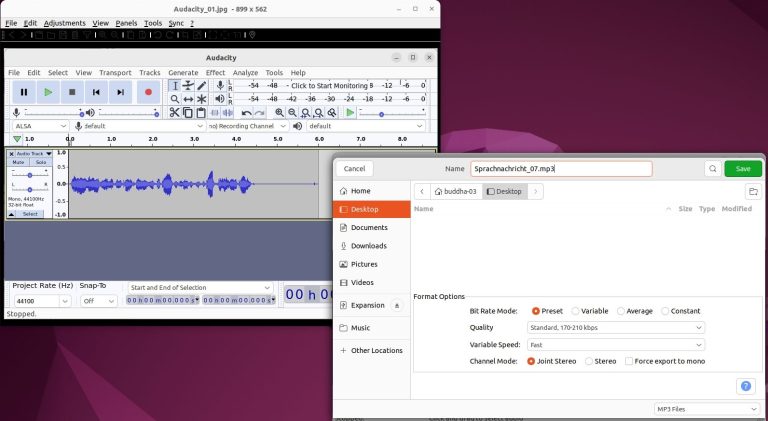Click the Play-at-Speed green button
This screenshot has height=421, width=768.
click(x=350, y=113)
